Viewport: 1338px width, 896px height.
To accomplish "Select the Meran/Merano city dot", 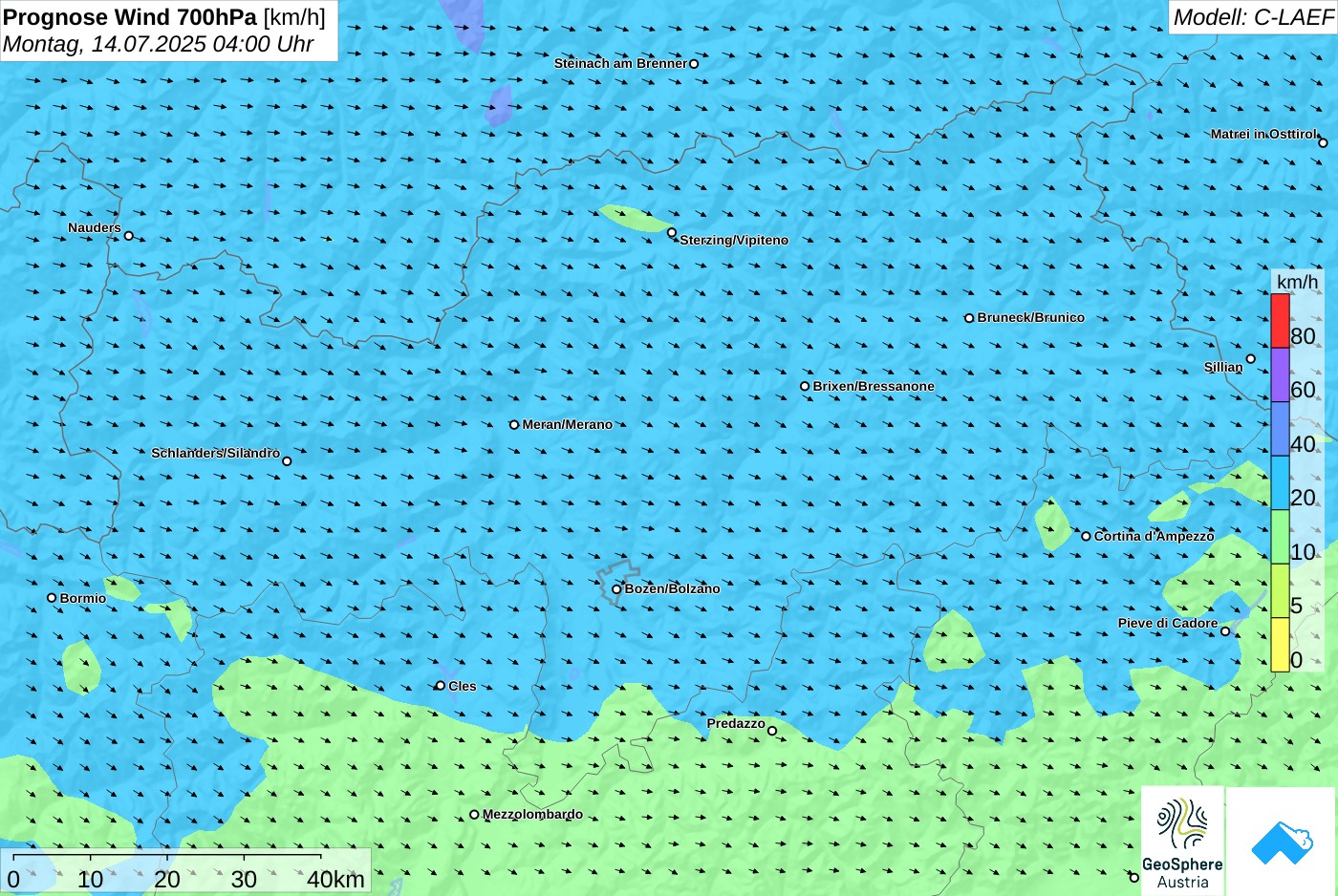I will [514, 425].
